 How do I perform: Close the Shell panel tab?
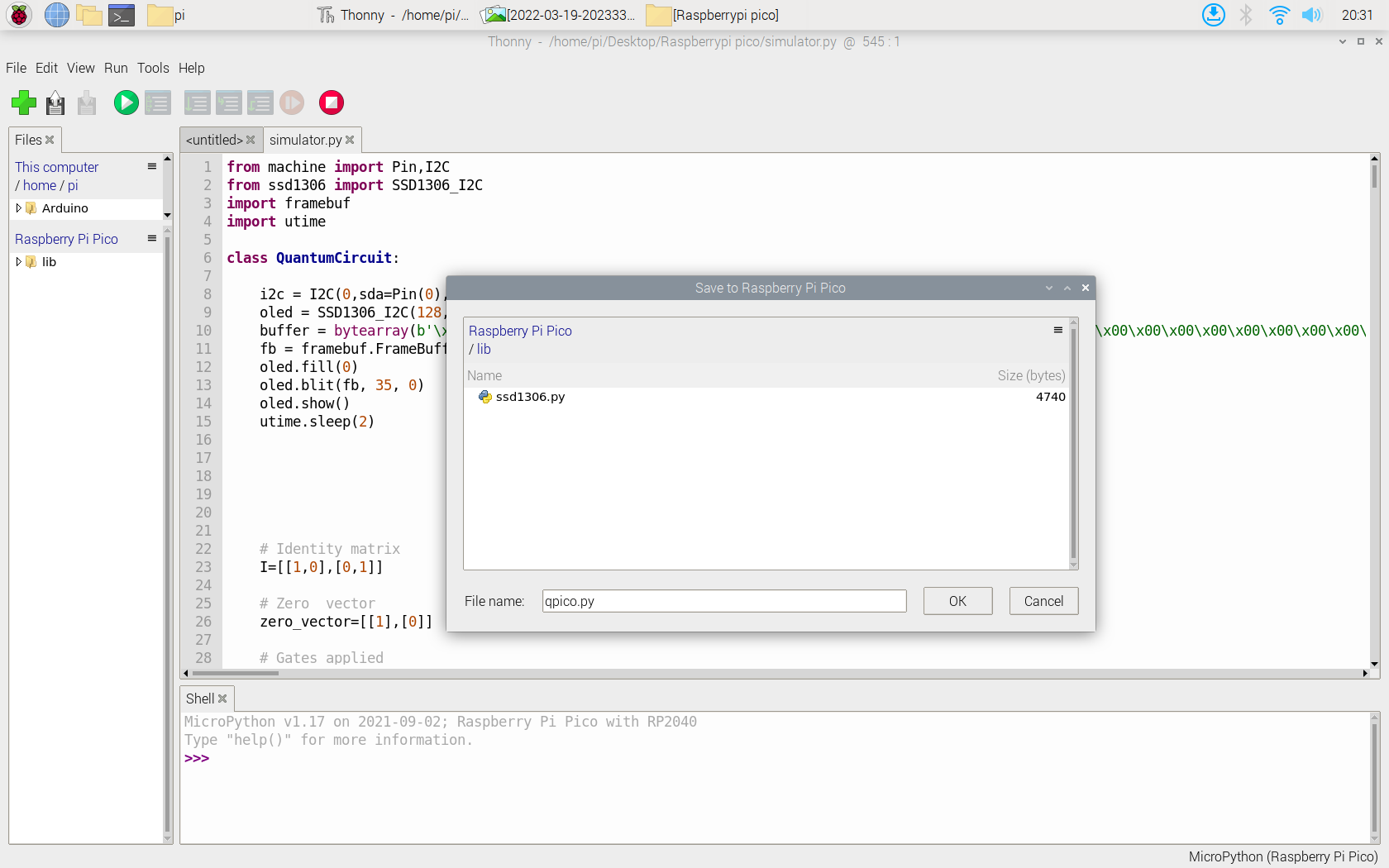point(222,699)
